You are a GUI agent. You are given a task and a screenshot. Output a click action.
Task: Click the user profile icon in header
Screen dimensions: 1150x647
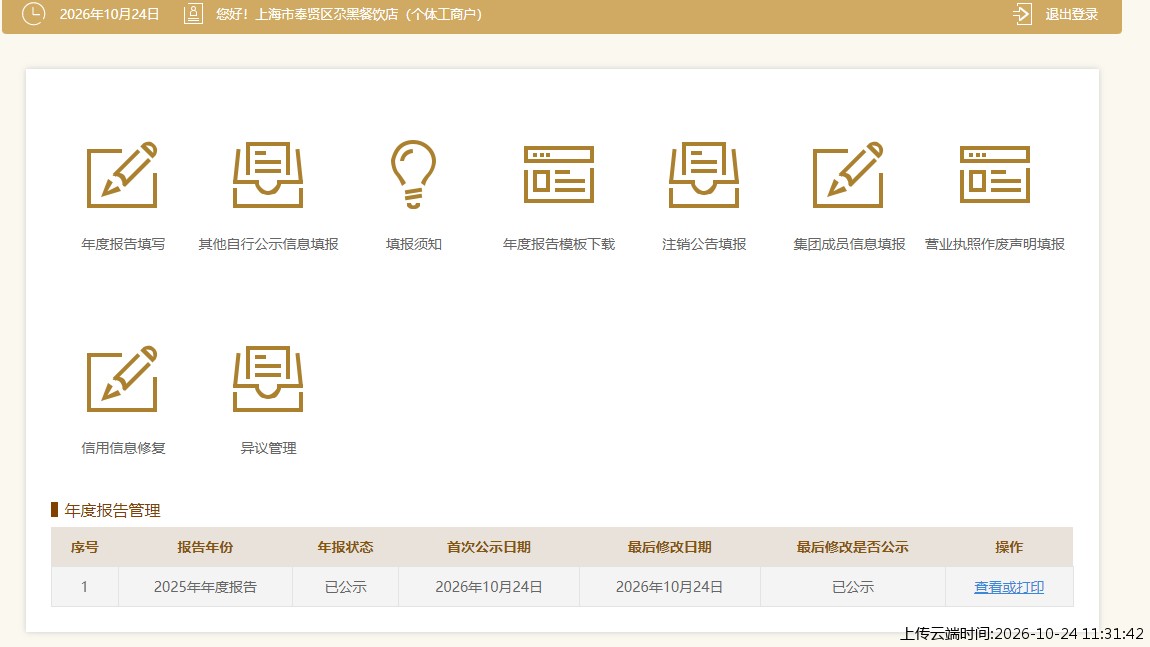pos(193,14)
